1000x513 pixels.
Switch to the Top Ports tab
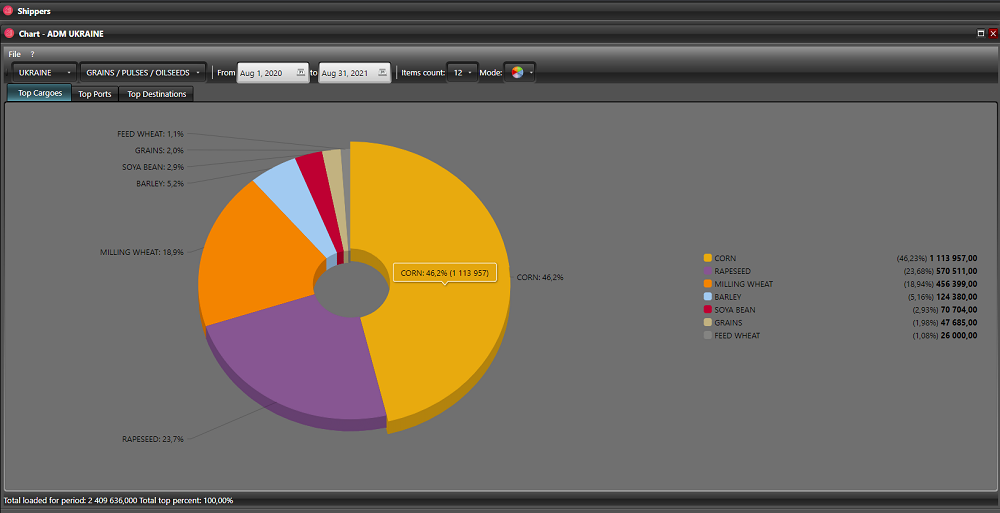pyautogui.click(x=95, y=94)
